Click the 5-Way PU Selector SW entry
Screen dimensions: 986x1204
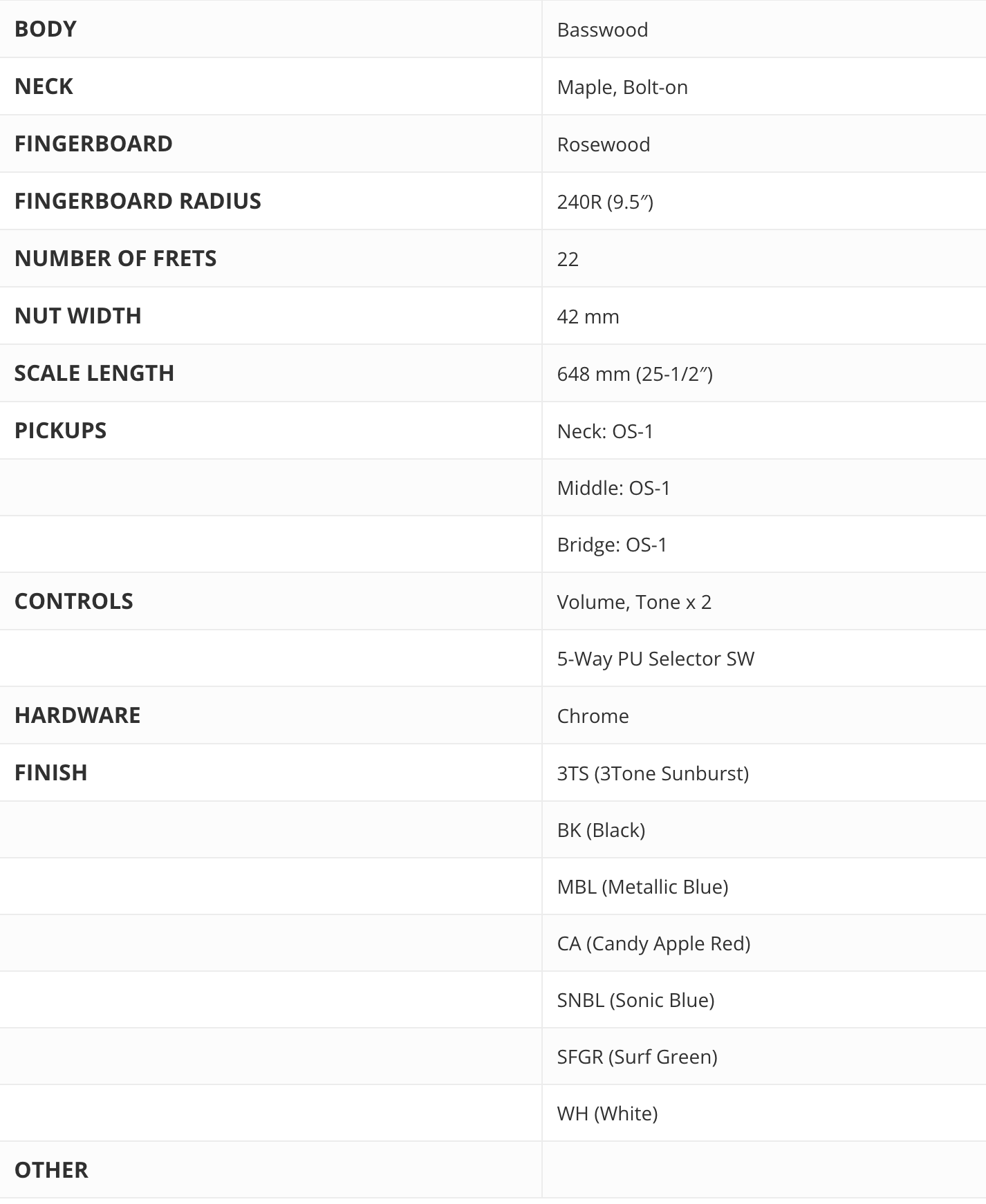[x=655, y=659]
